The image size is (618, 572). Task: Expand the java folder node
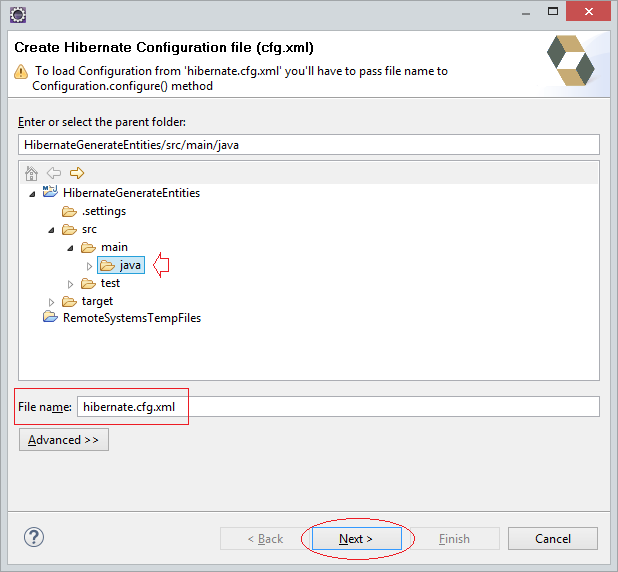coord(89,266)
